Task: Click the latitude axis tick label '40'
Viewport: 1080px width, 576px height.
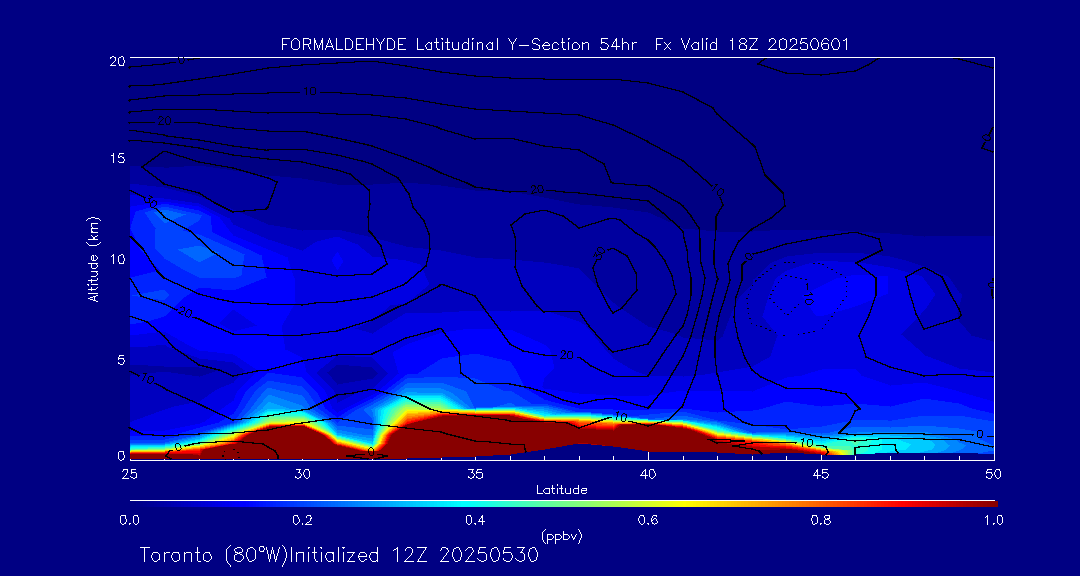Action: click(x=648, y=474)
